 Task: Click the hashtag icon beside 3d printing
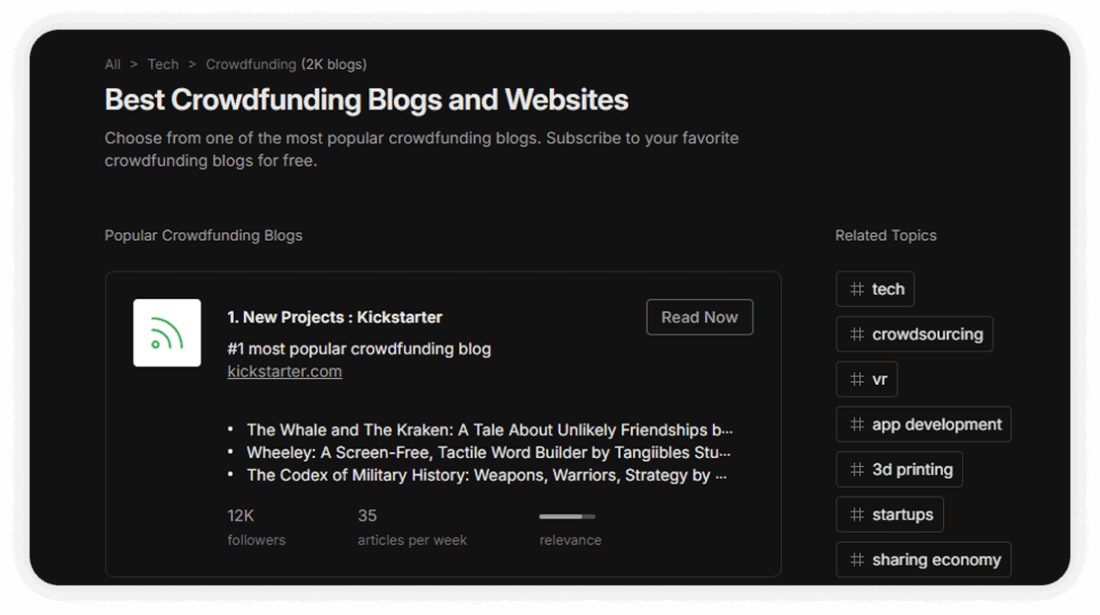pos(855,469)
